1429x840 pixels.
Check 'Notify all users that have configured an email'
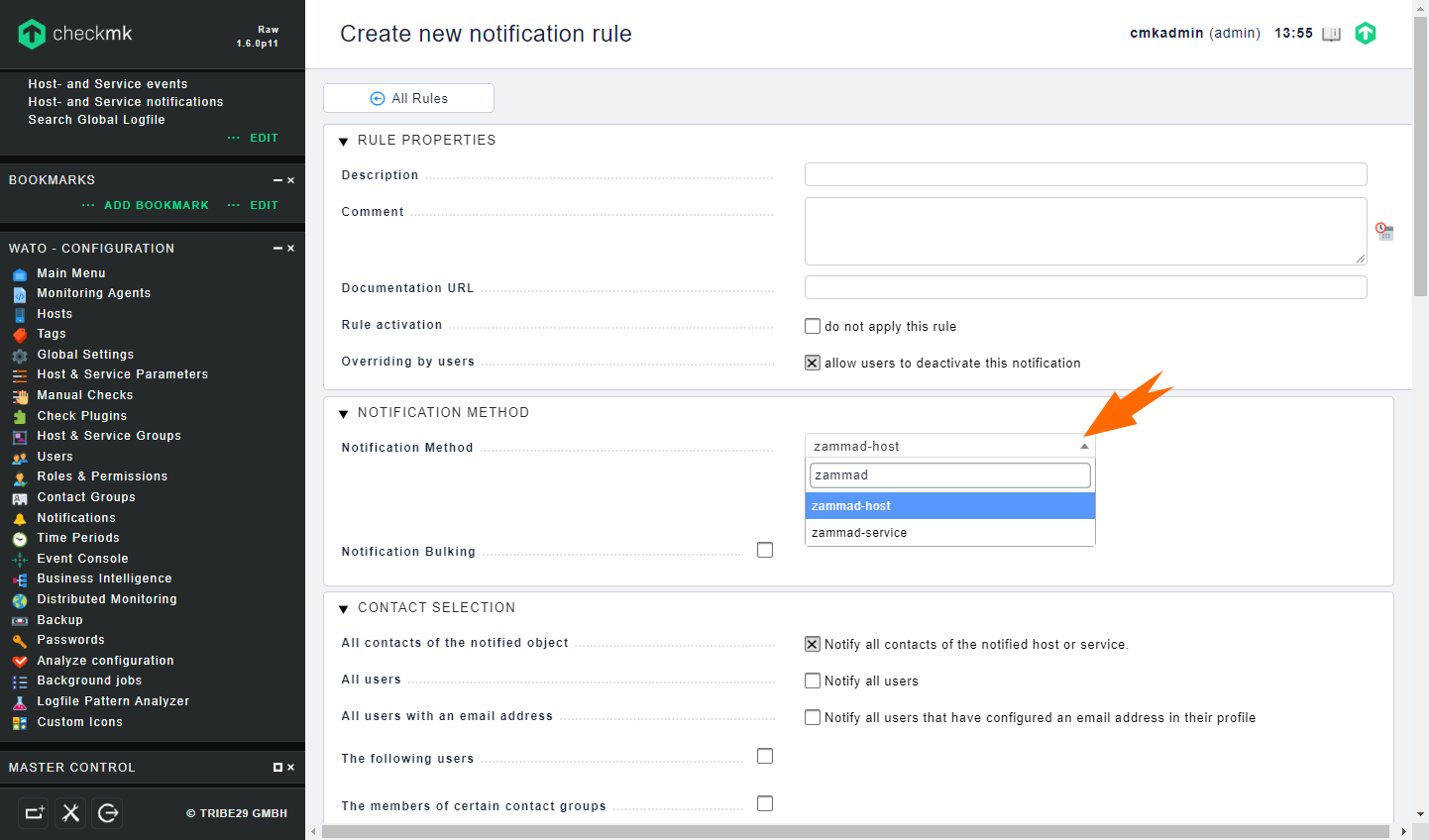(x=813, y=717)
